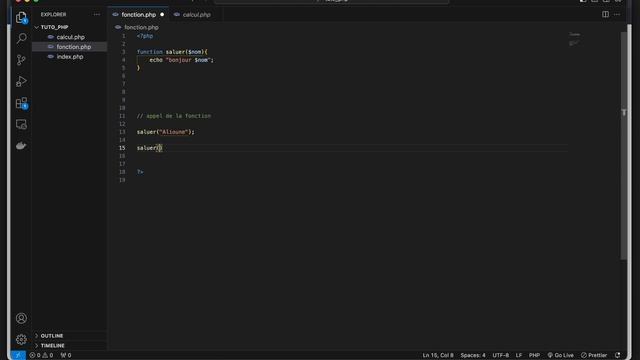Change end of line sequence LF
The width and height of the screenshot is (640, 360).
pyautogui.click(x=518, y=355)
